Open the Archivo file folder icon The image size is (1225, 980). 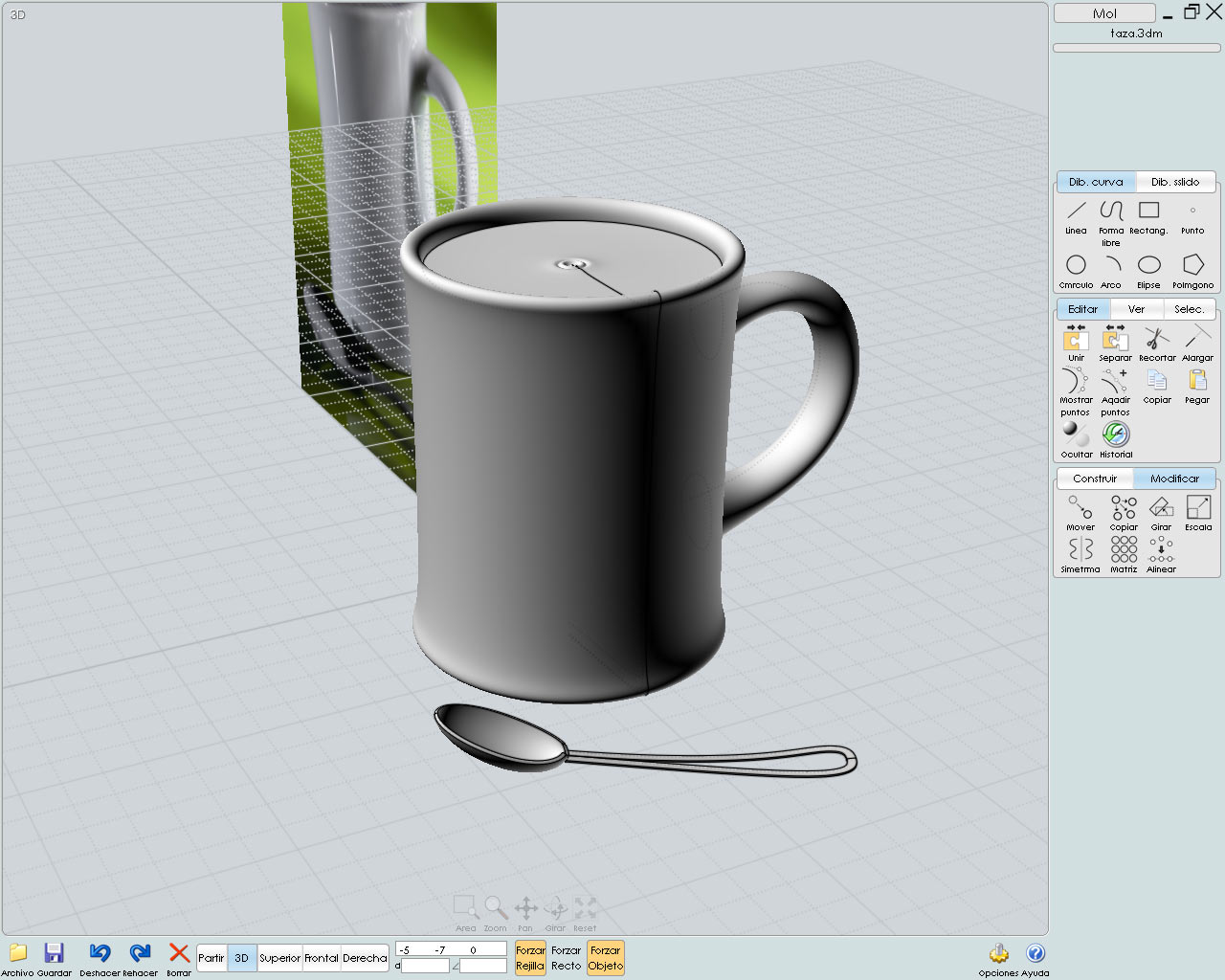click(17, 959)
